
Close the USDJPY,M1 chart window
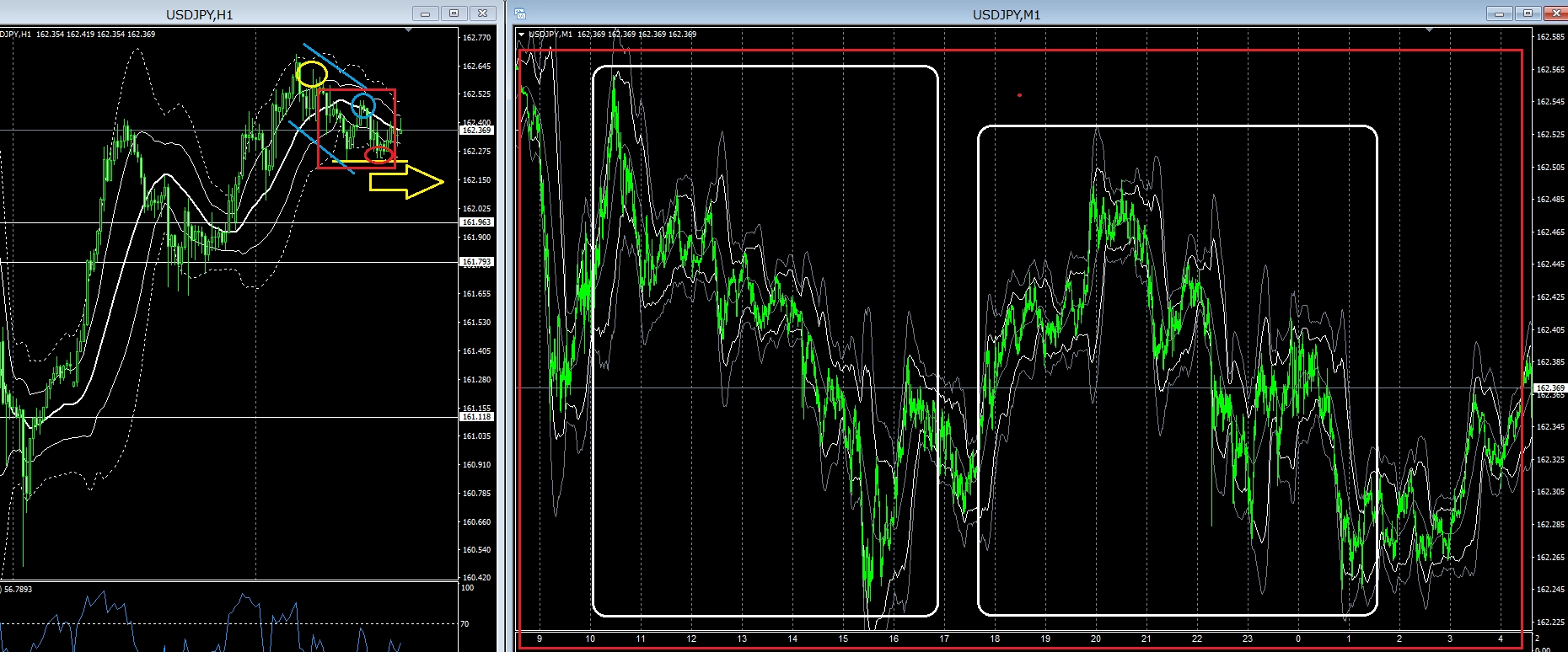pyautogui.click(x=1556, y=13)
